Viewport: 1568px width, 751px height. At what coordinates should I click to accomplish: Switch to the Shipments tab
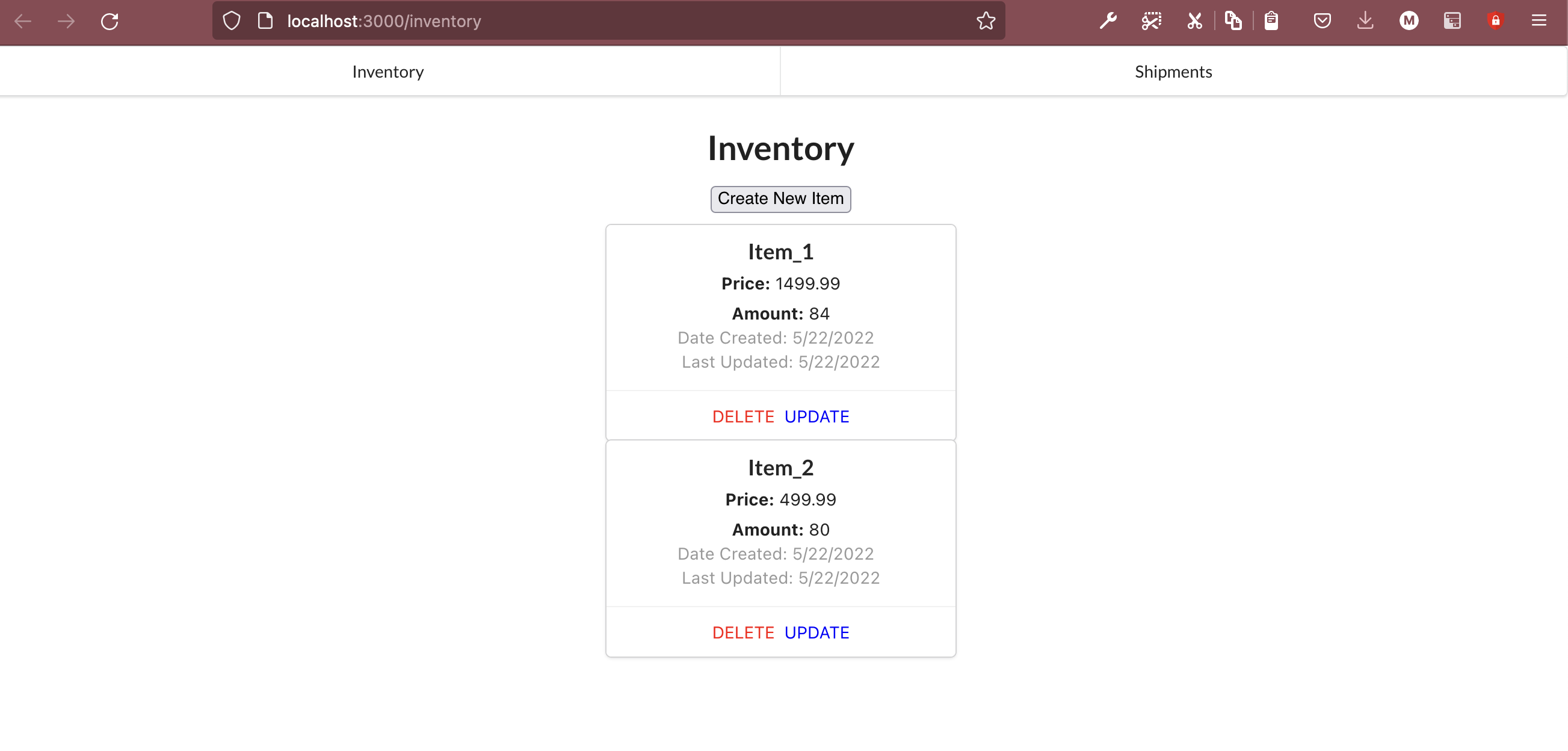[1173, 71]
